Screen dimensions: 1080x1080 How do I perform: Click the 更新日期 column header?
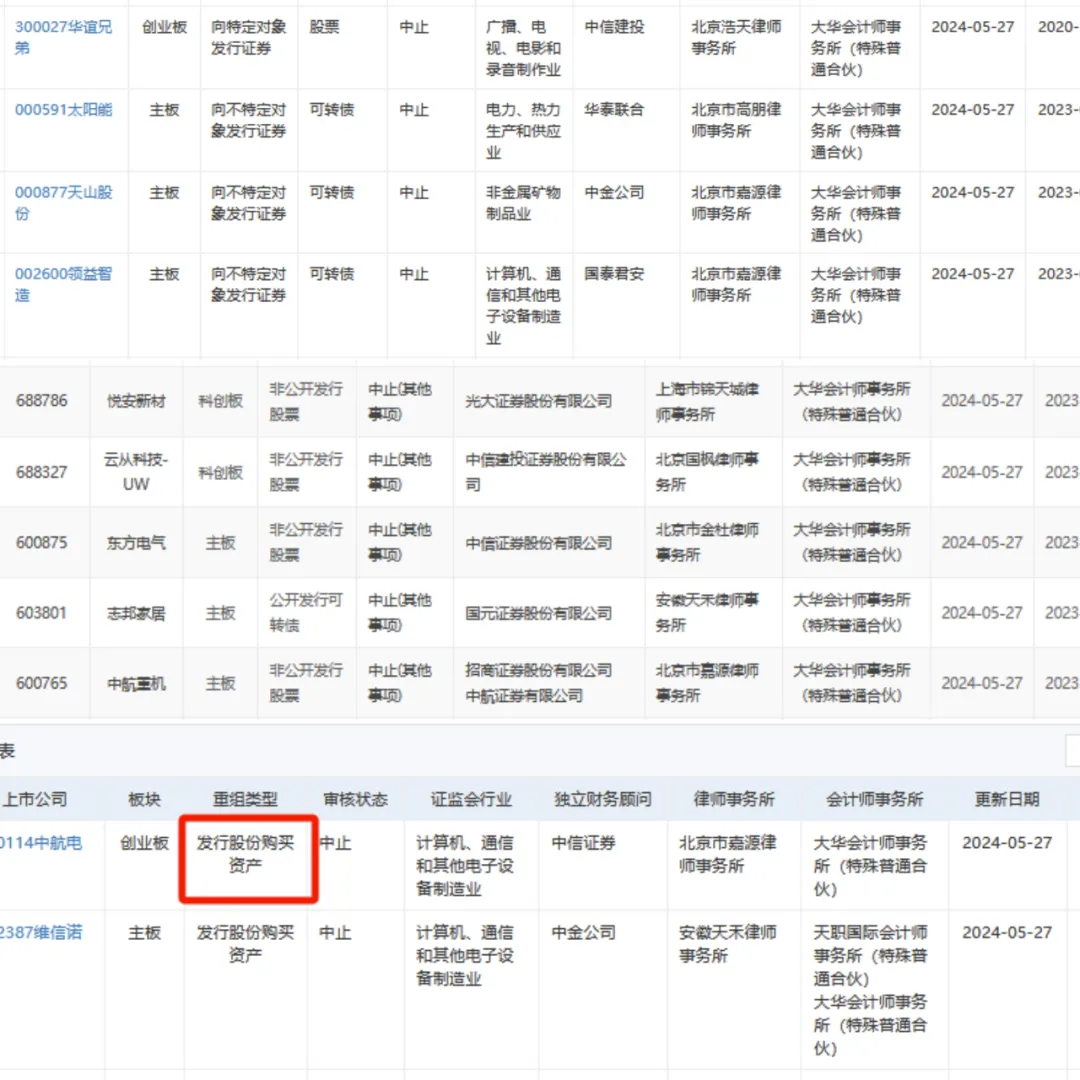click(x=1007, y=799)
